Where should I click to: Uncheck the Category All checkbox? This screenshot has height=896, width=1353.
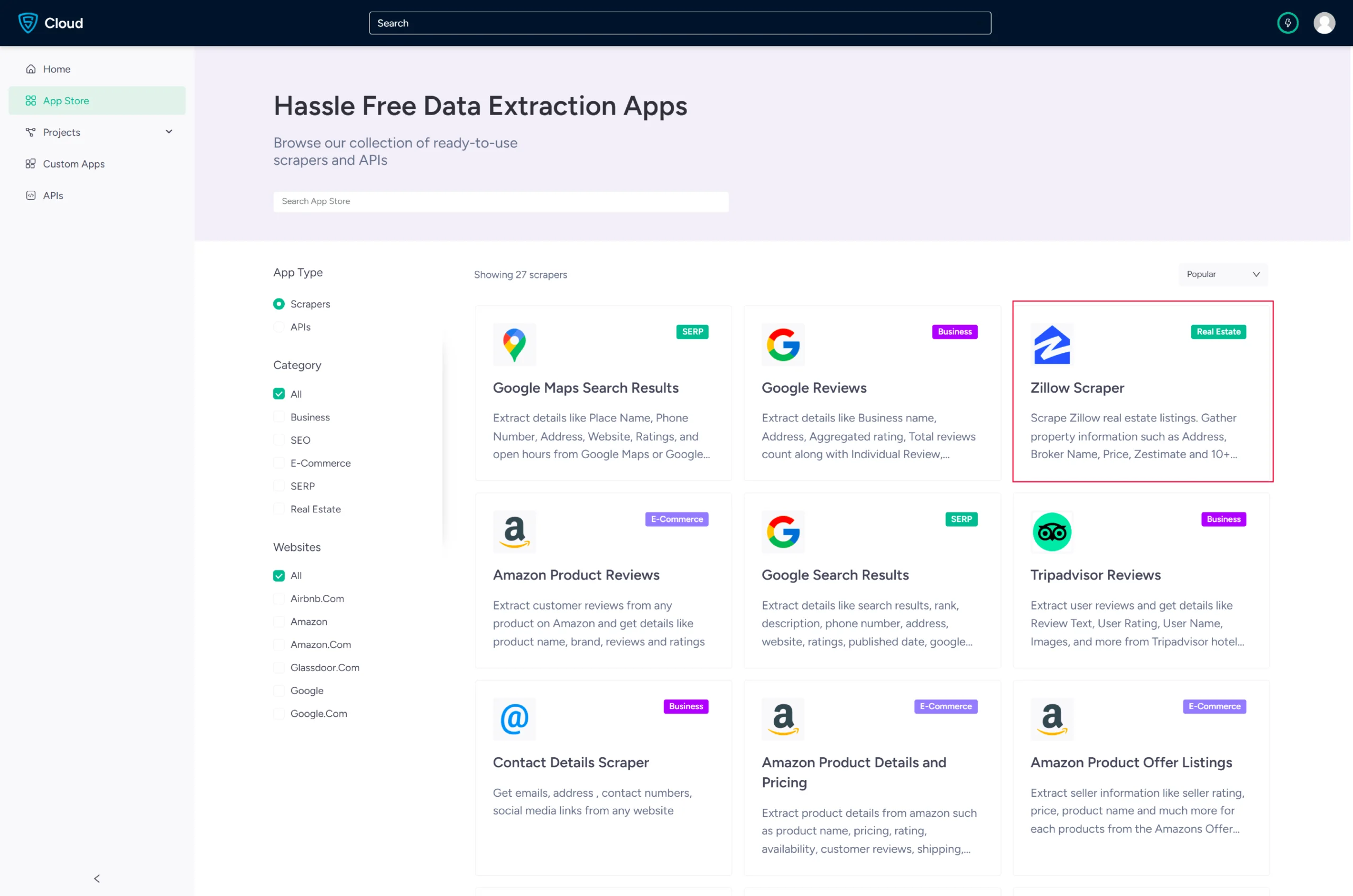pyautogui.click(x=279, y=394)
